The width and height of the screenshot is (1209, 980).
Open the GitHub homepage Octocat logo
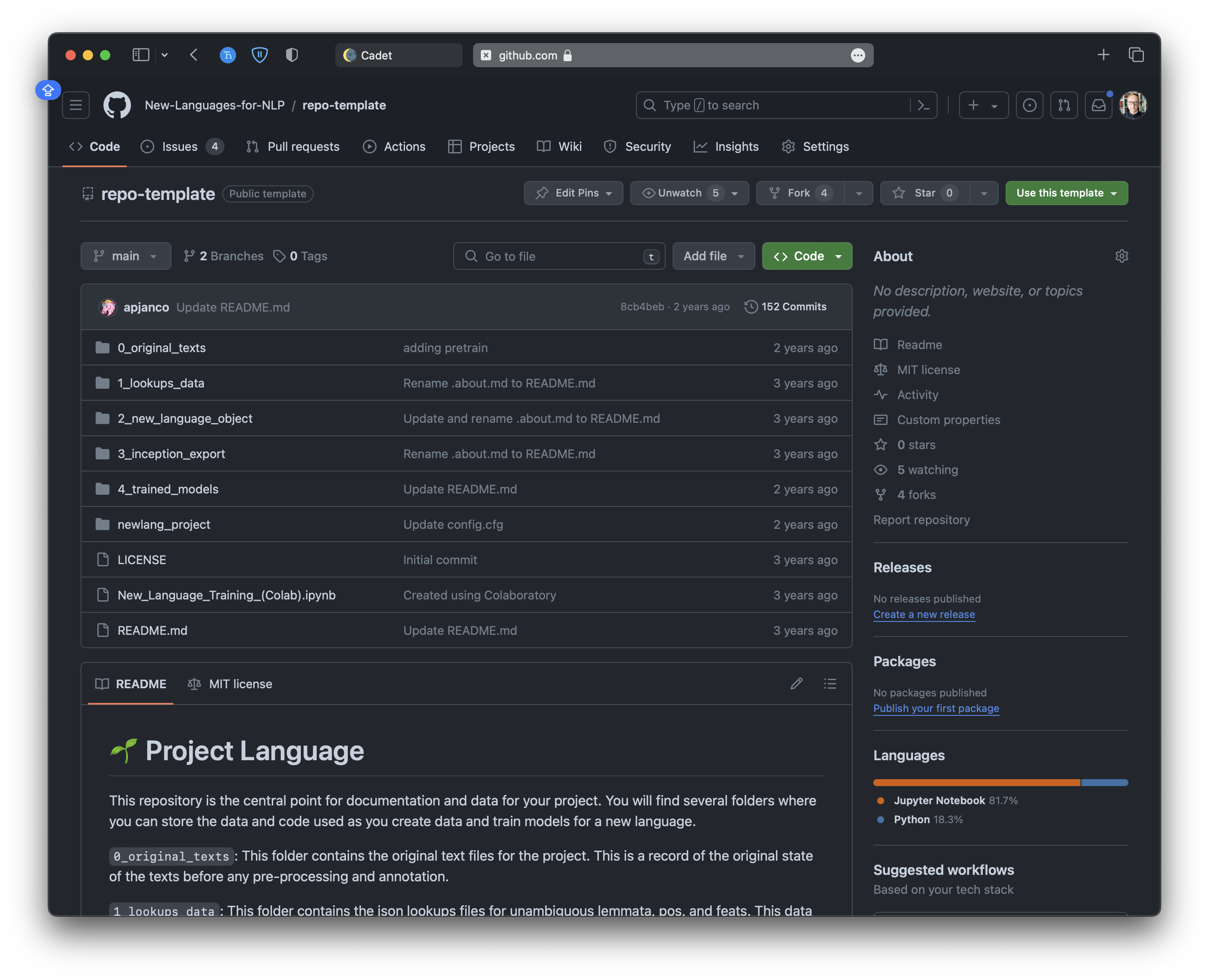point(117,105)
